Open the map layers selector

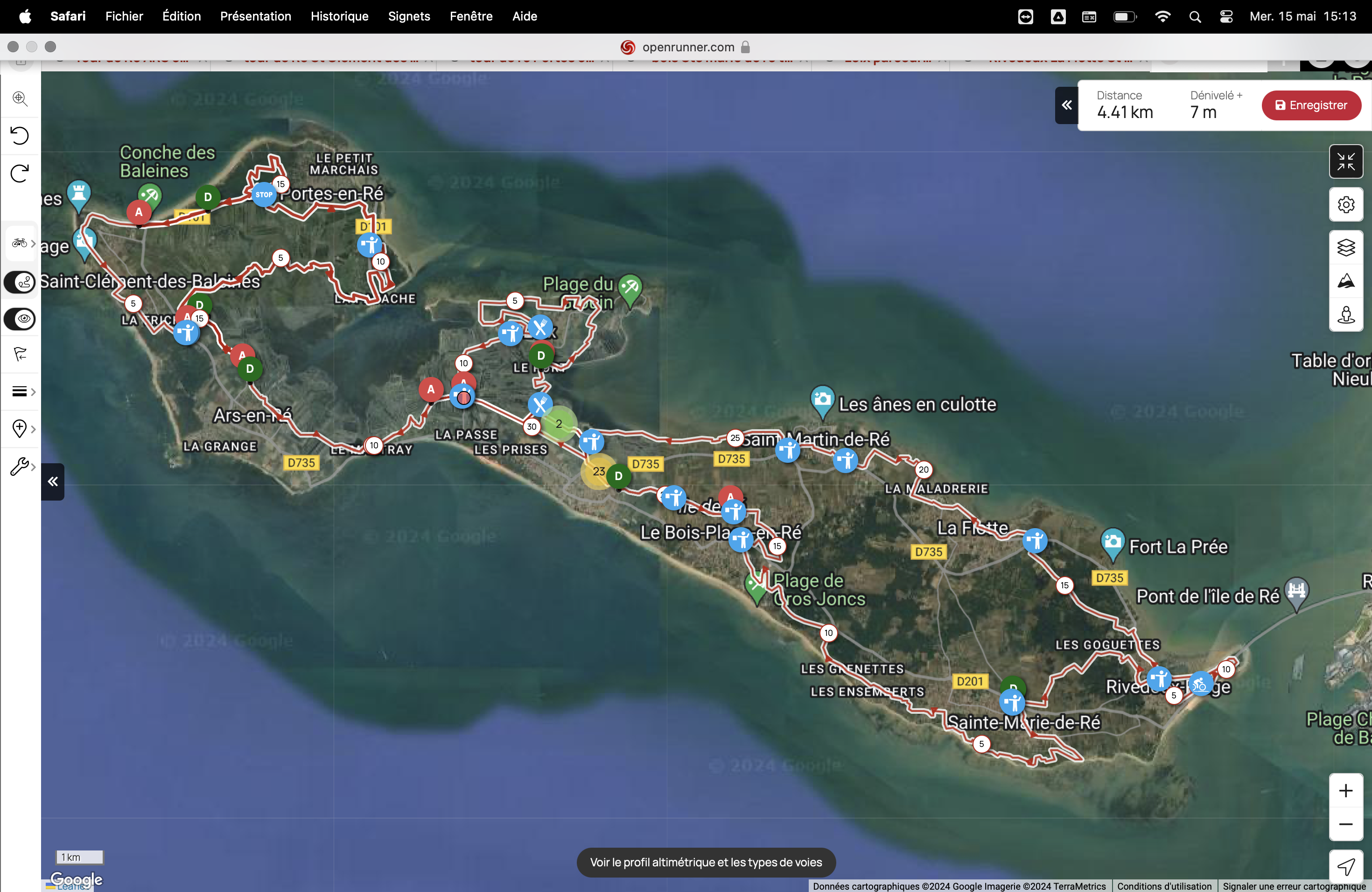click(1345, 248)
